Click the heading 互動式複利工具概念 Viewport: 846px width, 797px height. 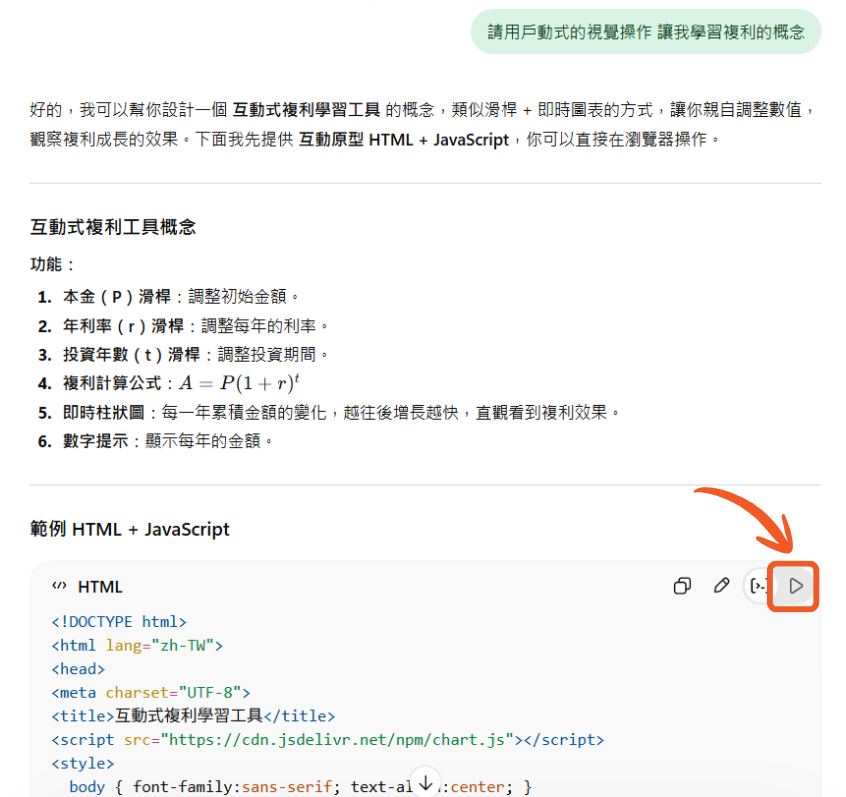click(113, 227)
